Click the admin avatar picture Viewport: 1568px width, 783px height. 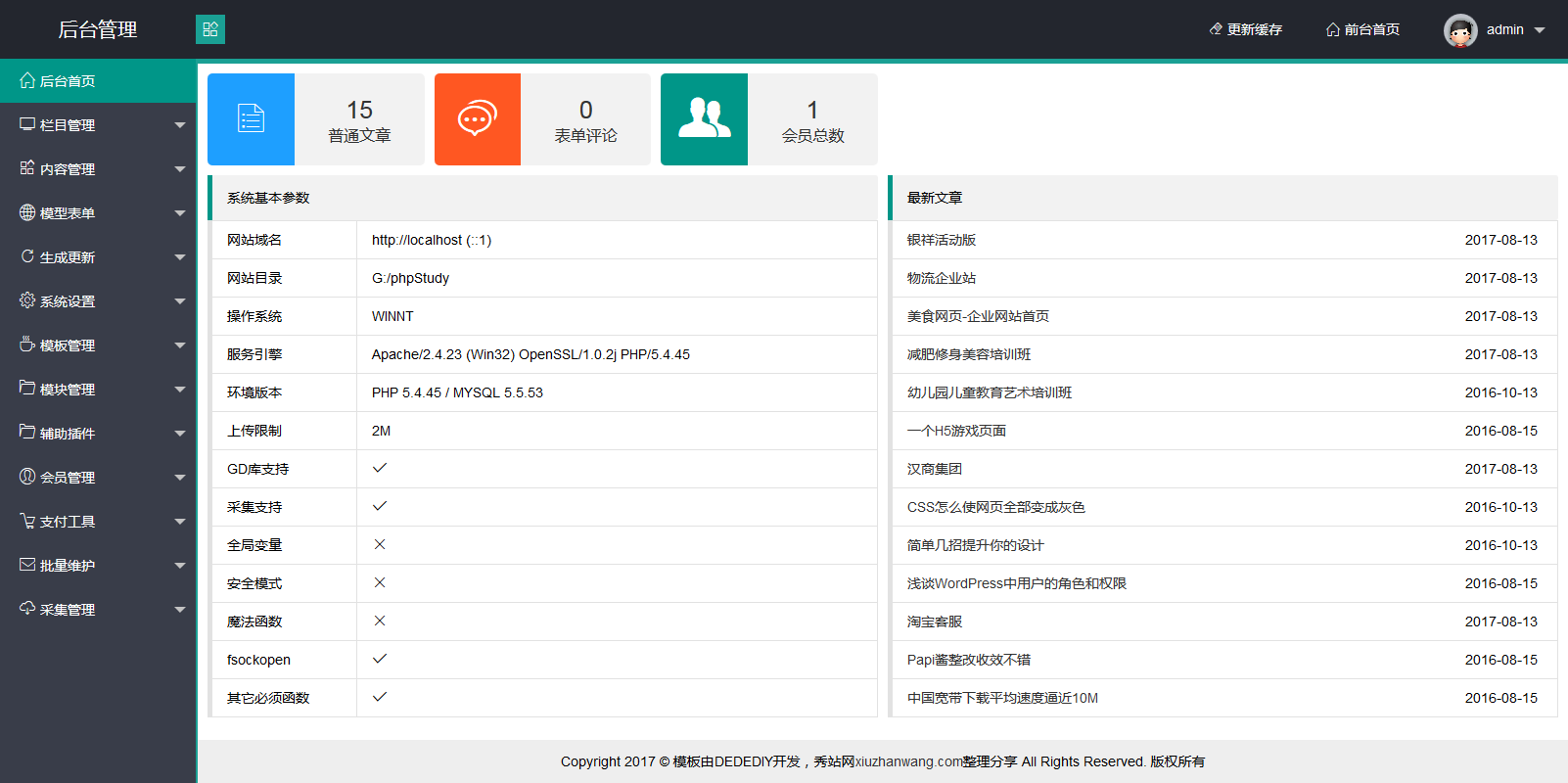click(x=1459, y=30)
